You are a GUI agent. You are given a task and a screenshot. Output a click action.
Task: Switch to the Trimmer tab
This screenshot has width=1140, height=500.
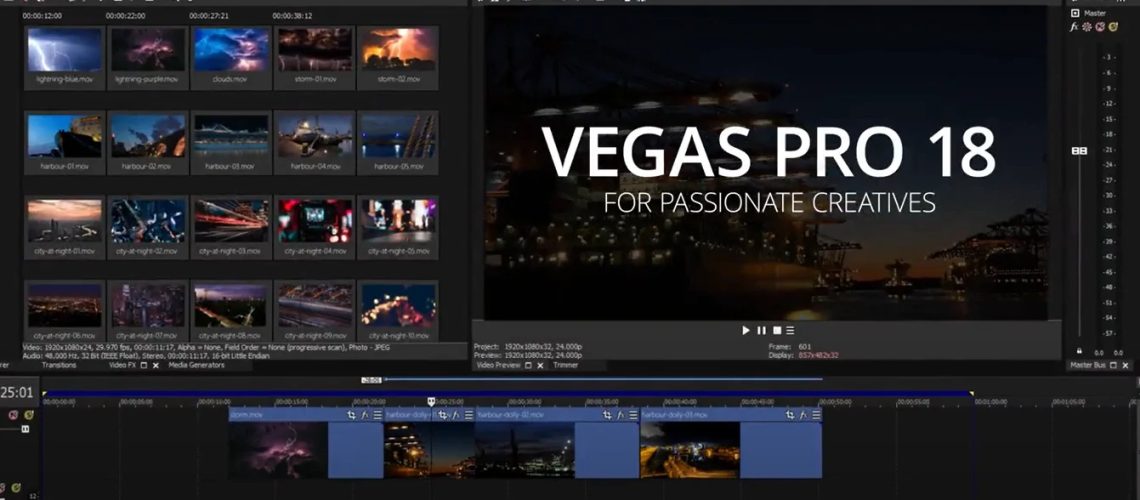click(566, 366)
